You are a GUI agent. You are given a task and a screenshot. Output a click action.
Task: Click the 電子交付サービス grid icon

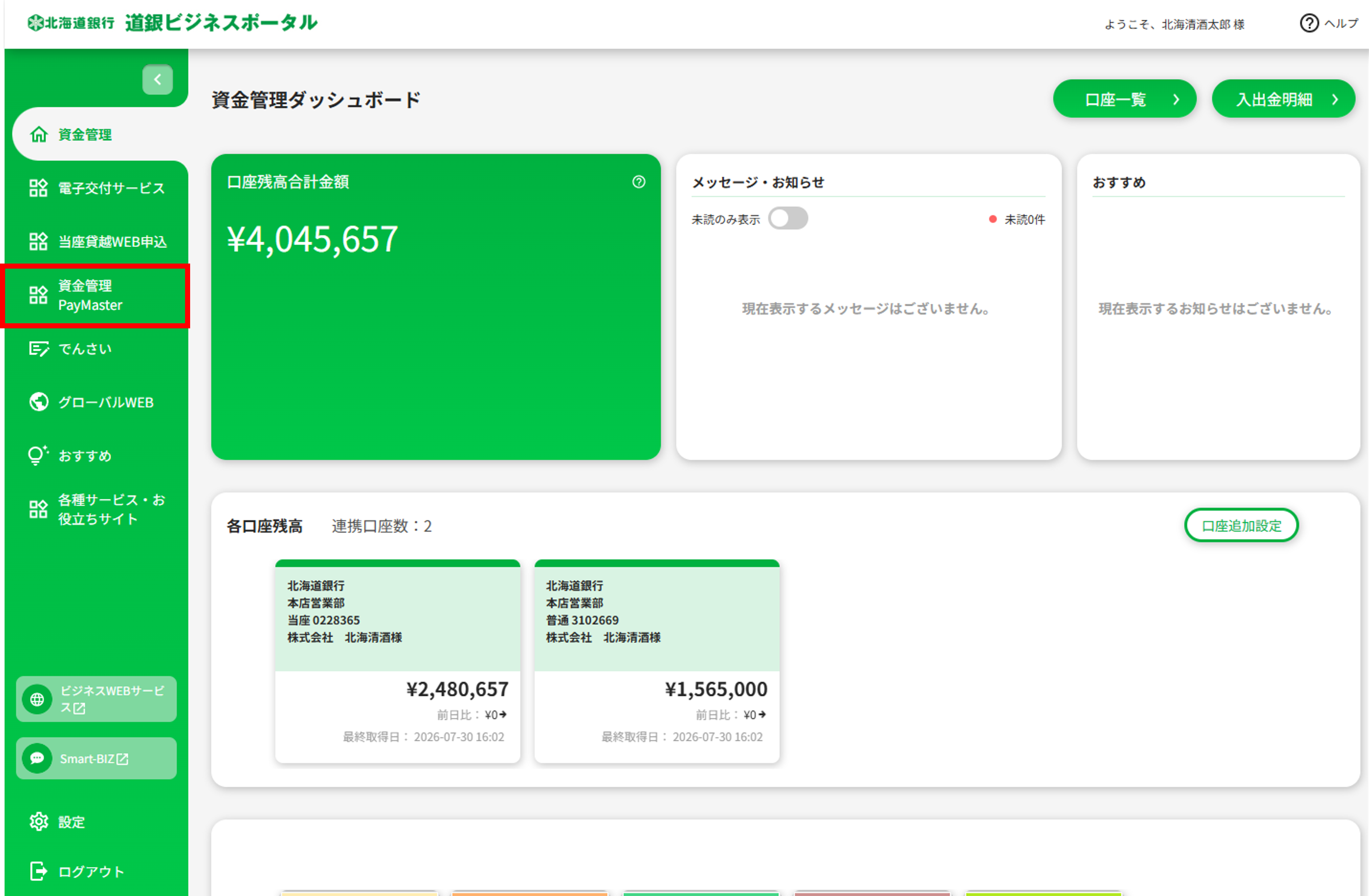[x=38, y=188]
